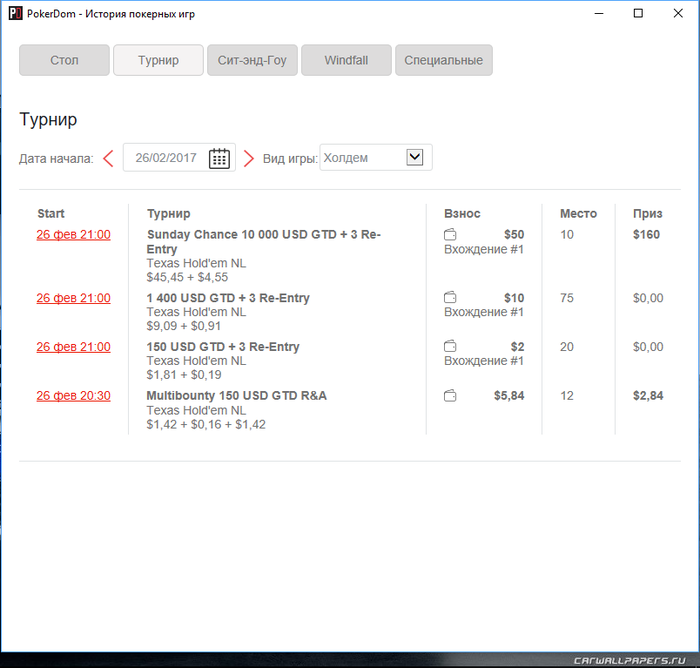The width and height of the screenshot is (700, 668).
Task: Close the PokerDom history window
Action: click(x=678, y=13)
